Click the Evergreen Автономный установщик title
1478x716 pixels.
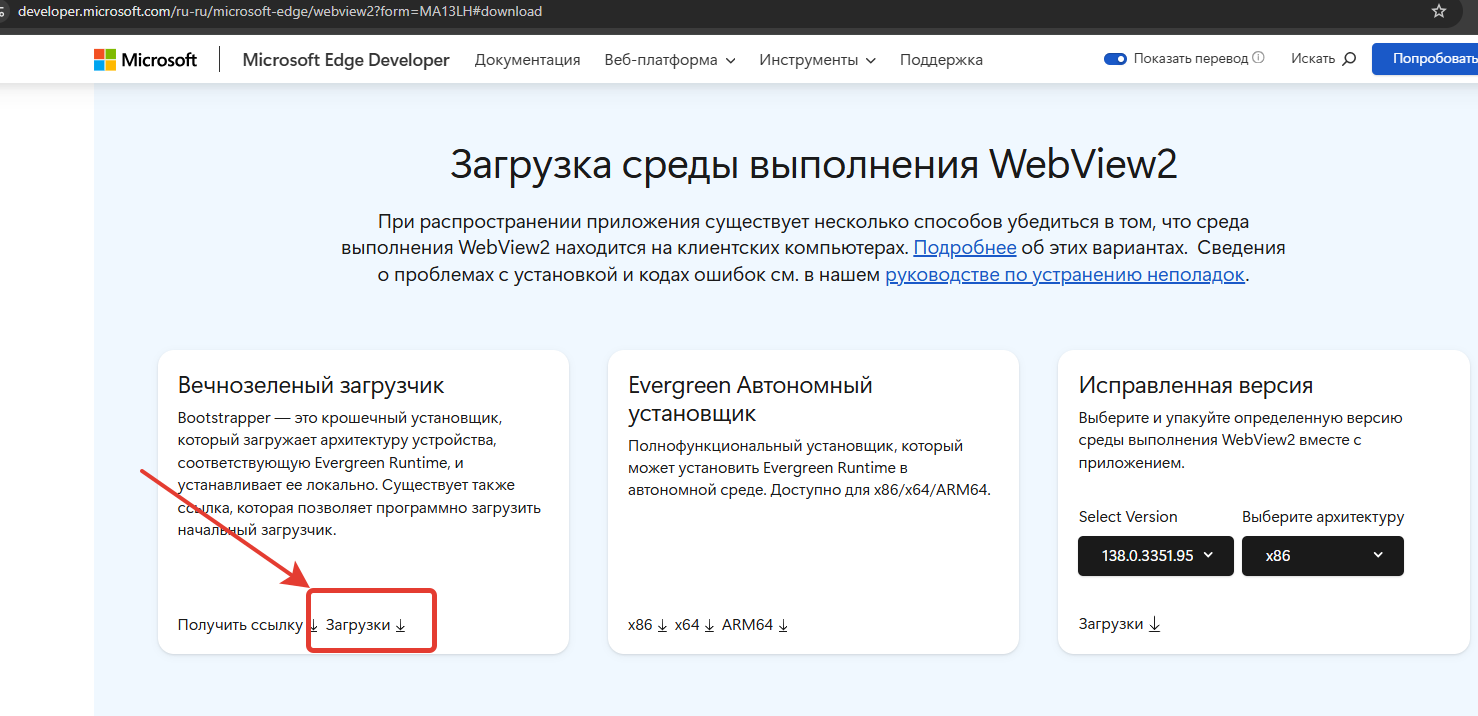click(x=750, y=399)
